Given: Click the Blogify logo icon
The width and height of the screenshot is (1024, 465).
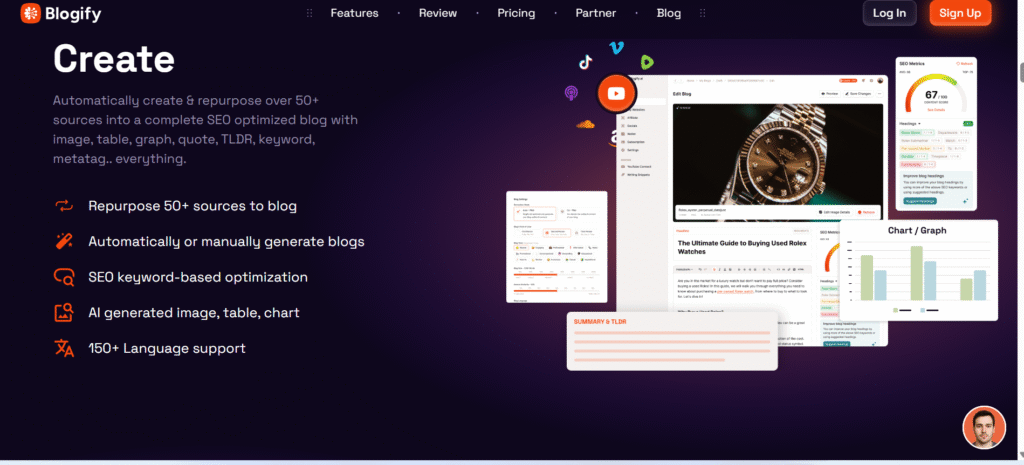Looking at the screenshot, I should [x=31, y=13].
